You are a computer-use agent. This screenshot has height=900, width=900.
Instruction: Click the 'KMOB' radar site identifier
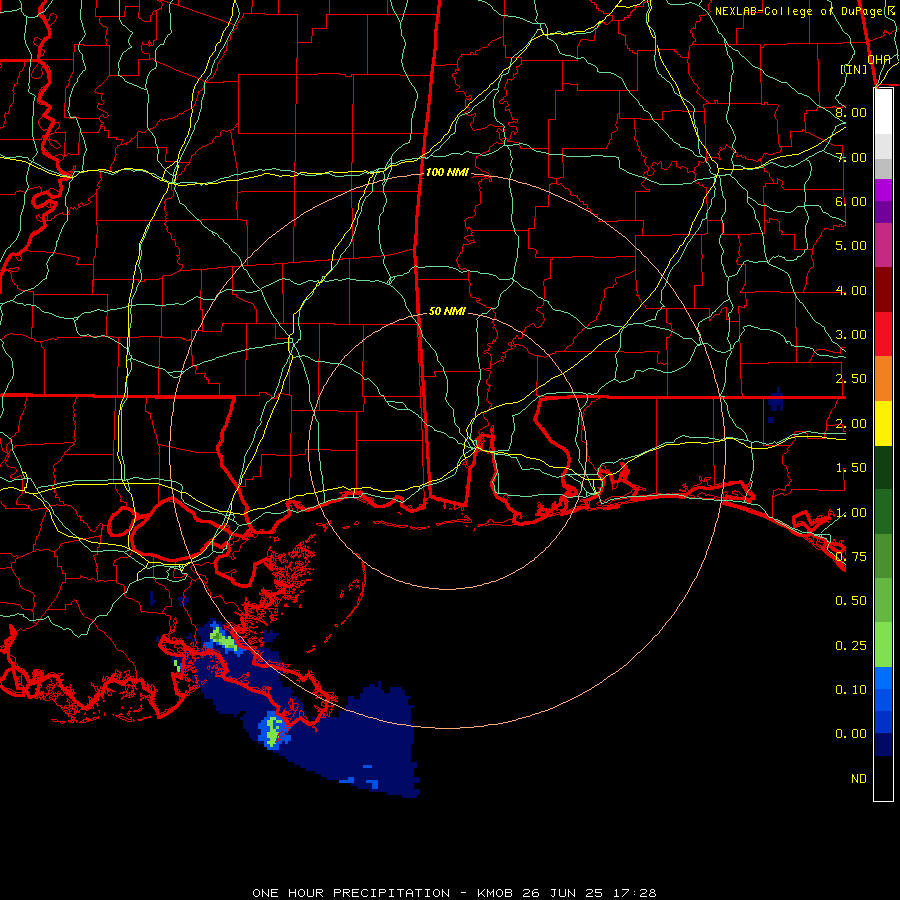[x=495, y=893]
